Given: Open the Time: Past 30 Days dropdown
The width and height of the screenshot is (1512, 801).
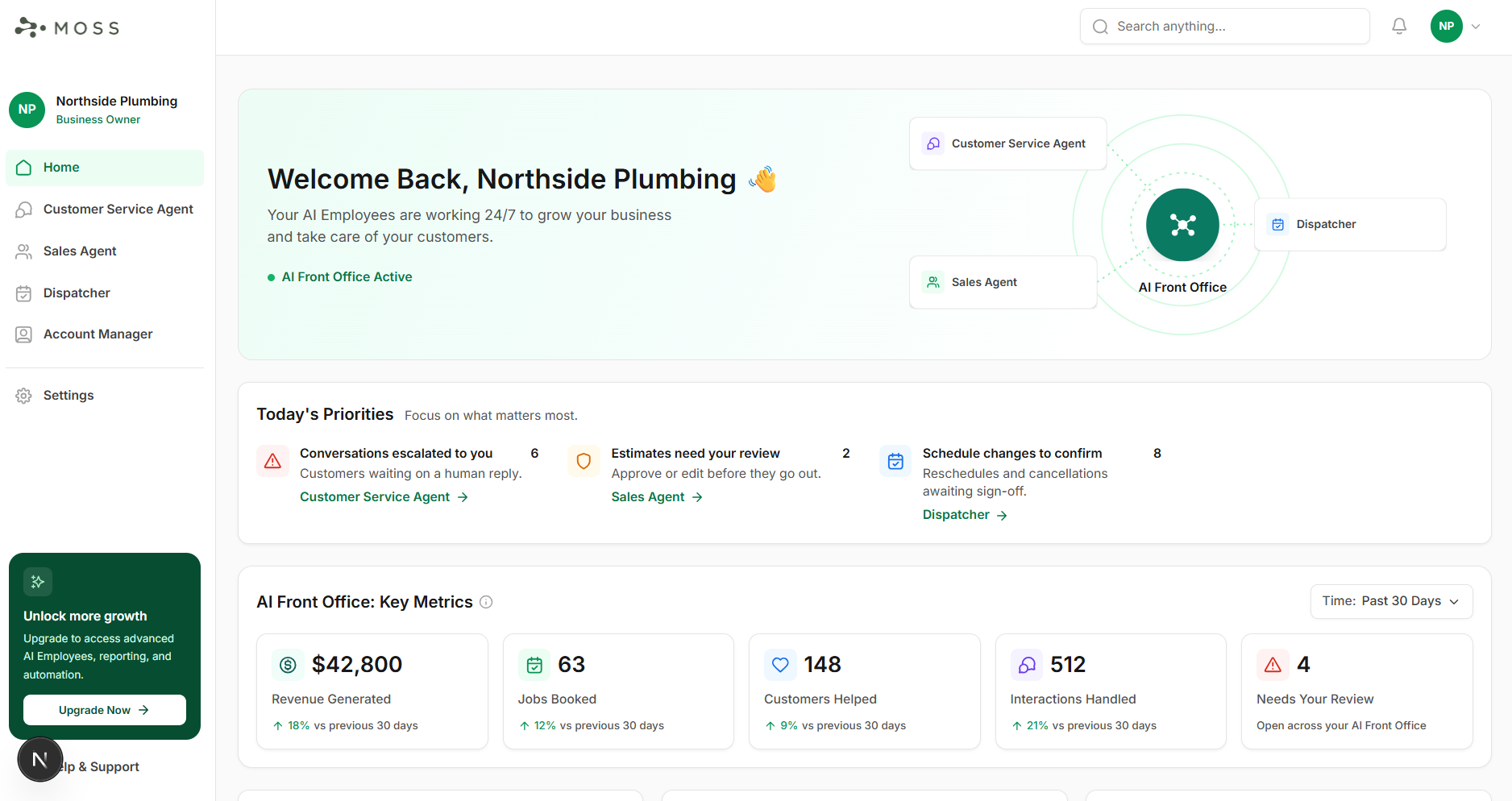Looking at the screenshot, I should [1391, 601].
